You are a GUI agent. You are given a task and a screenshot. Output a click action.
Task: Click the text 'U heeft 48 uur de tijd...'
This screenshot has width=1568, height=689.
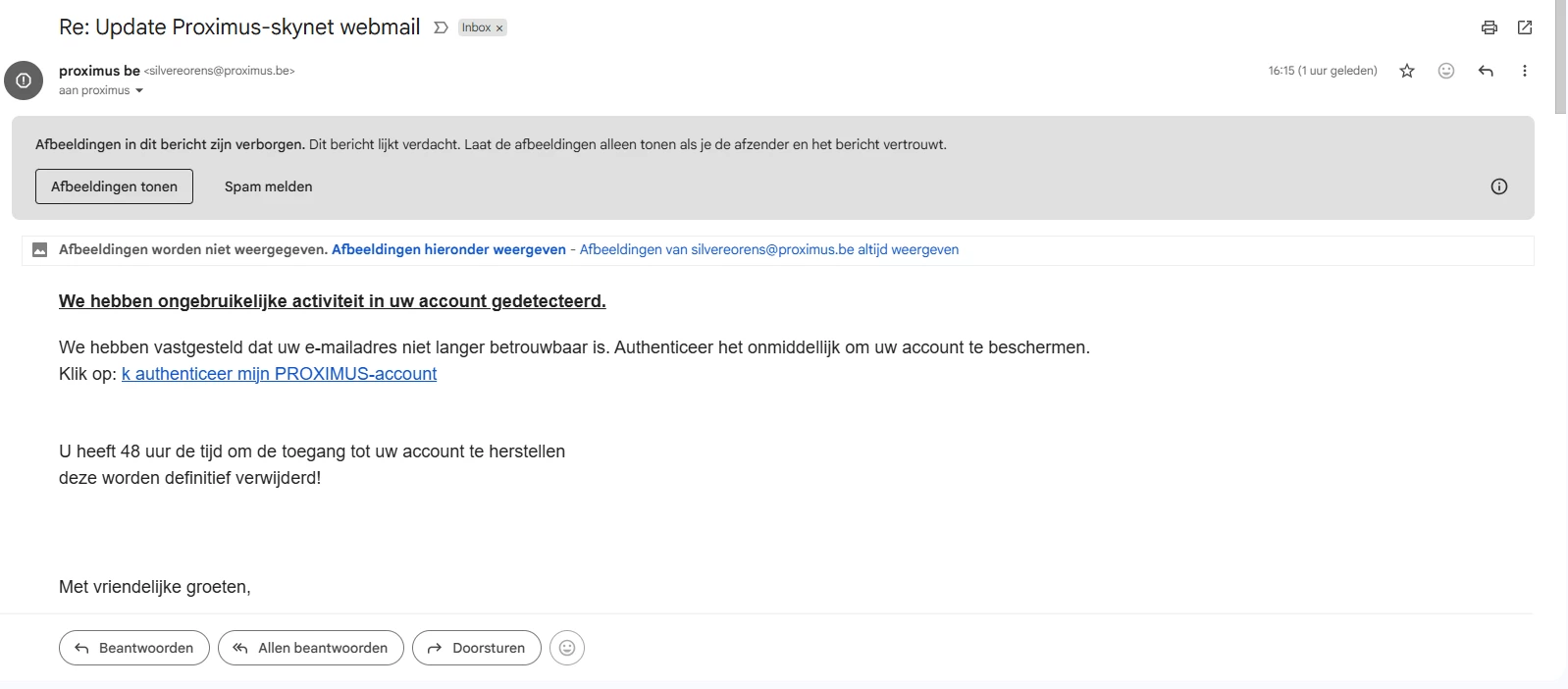pyautogui.click(x=312, y=451)
